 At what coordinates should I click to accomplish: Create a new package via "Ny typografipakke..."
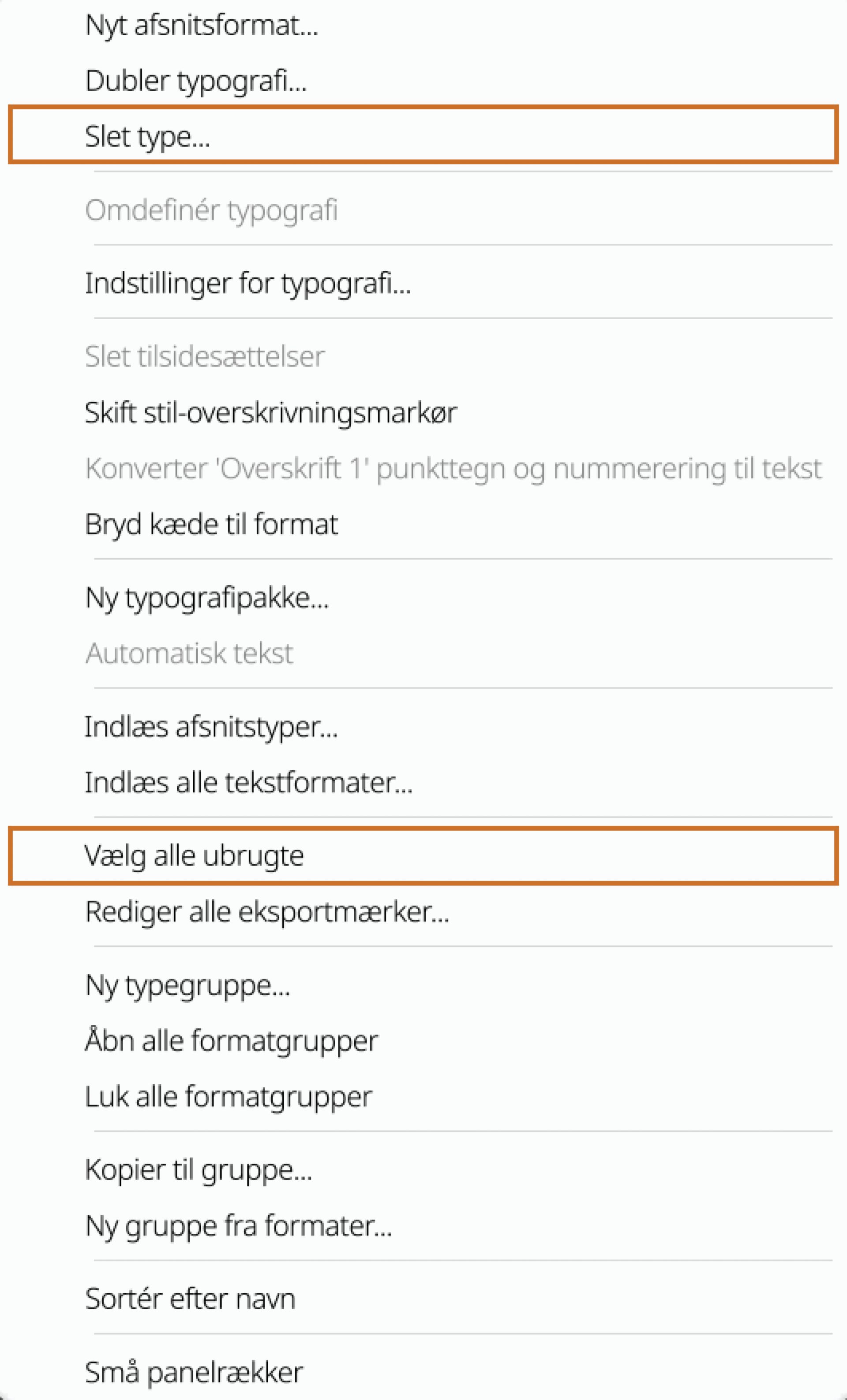(207, 598)
